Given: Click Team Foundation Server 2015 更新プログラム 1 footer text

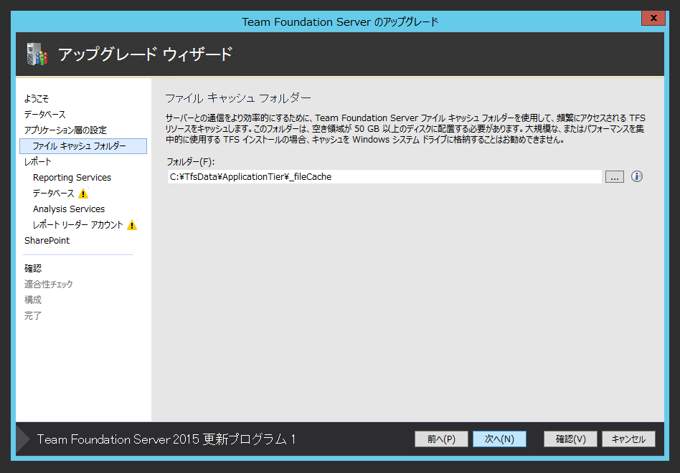Looking at the screenshot, I should click(x=166, y=439).
